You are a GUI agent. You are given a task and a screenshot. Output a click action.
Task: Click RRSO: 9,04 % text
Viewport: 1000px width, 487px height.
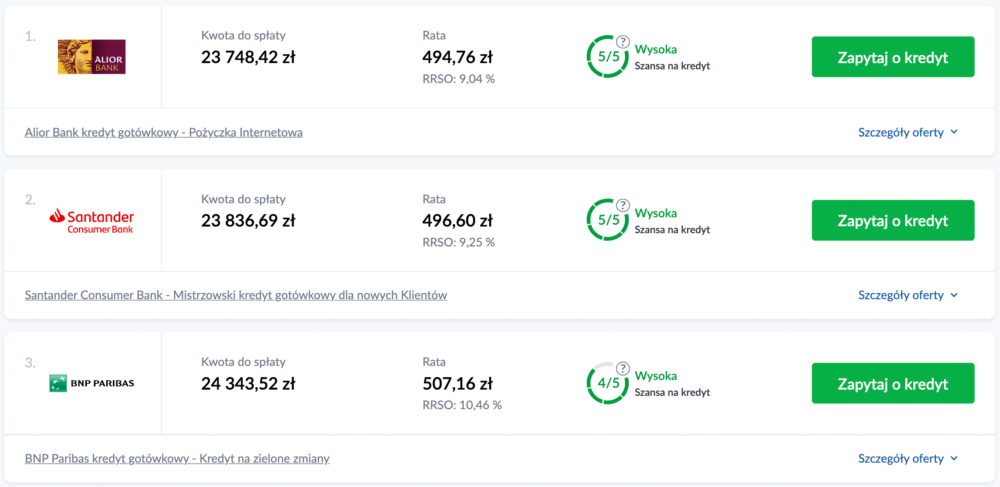click(459, 79)
